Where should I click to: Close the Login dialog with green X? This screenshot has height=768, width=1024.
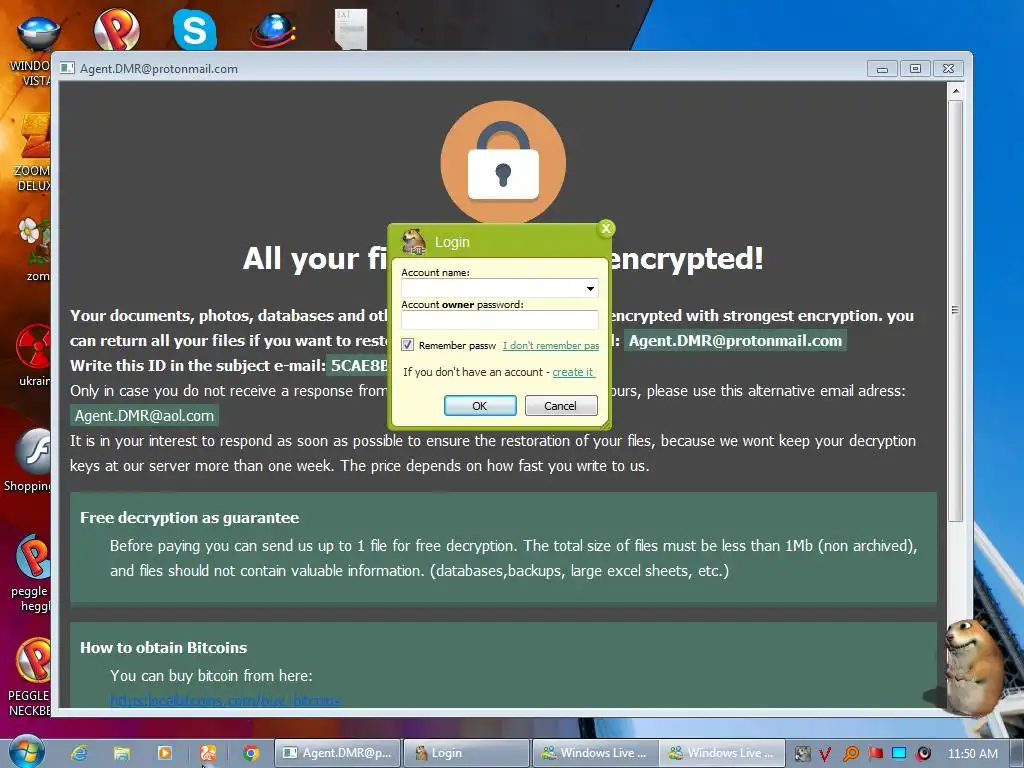pyautogui.click(x=605, y=228)
